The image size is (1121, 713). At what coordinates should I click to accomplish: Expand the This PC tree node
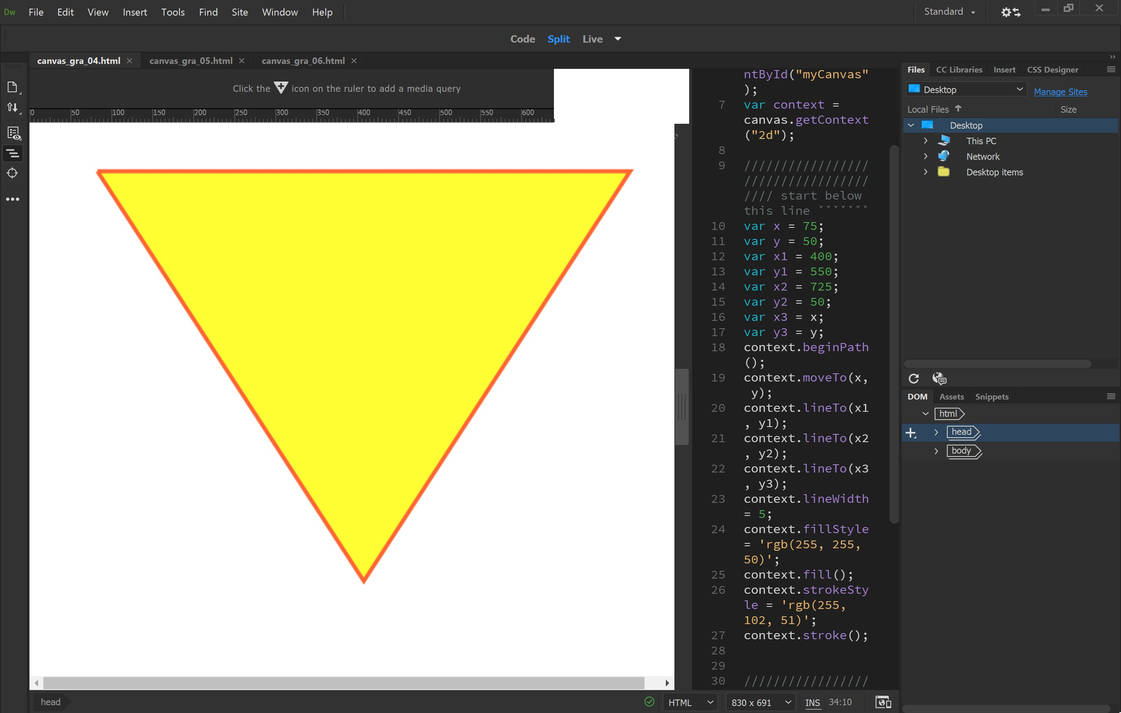(926, 141)
